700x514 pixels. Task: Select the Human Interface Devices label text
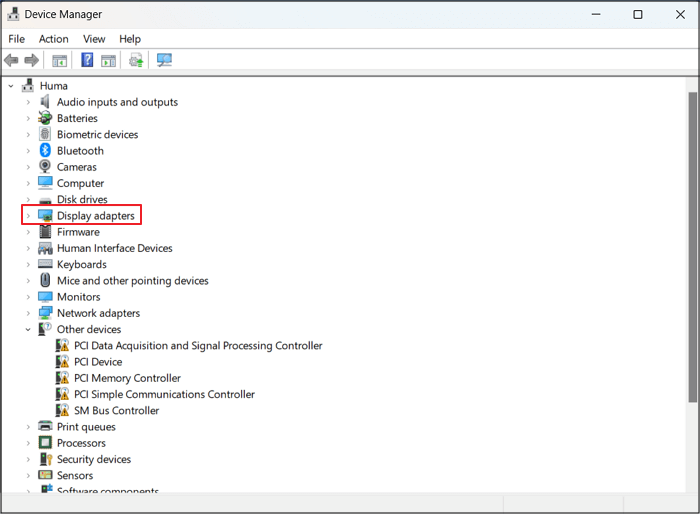[x=115, y=248]
